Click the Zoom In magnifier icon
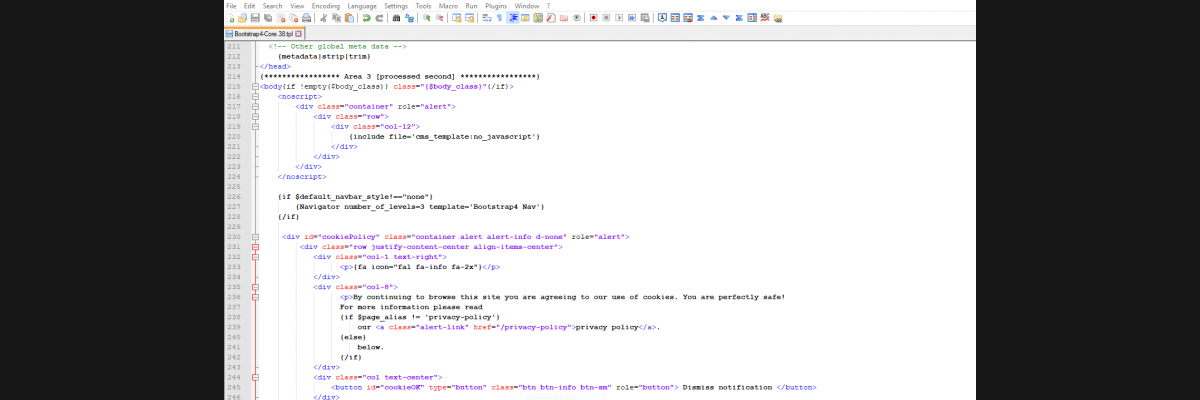Image resolution: width=1200 pixels, height=400 pixels. pyautogui.click(x=427, y=18)
